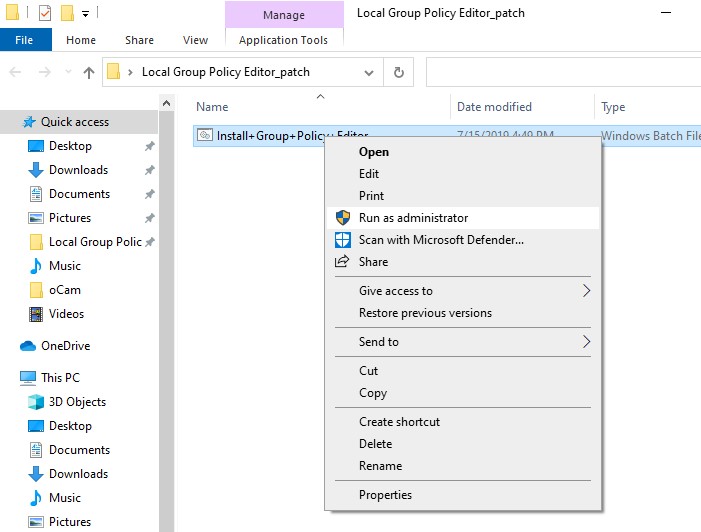Expand the address bar history dropdown
The image size is (701, 532).
pyautogui.click(x=369, y=72)
